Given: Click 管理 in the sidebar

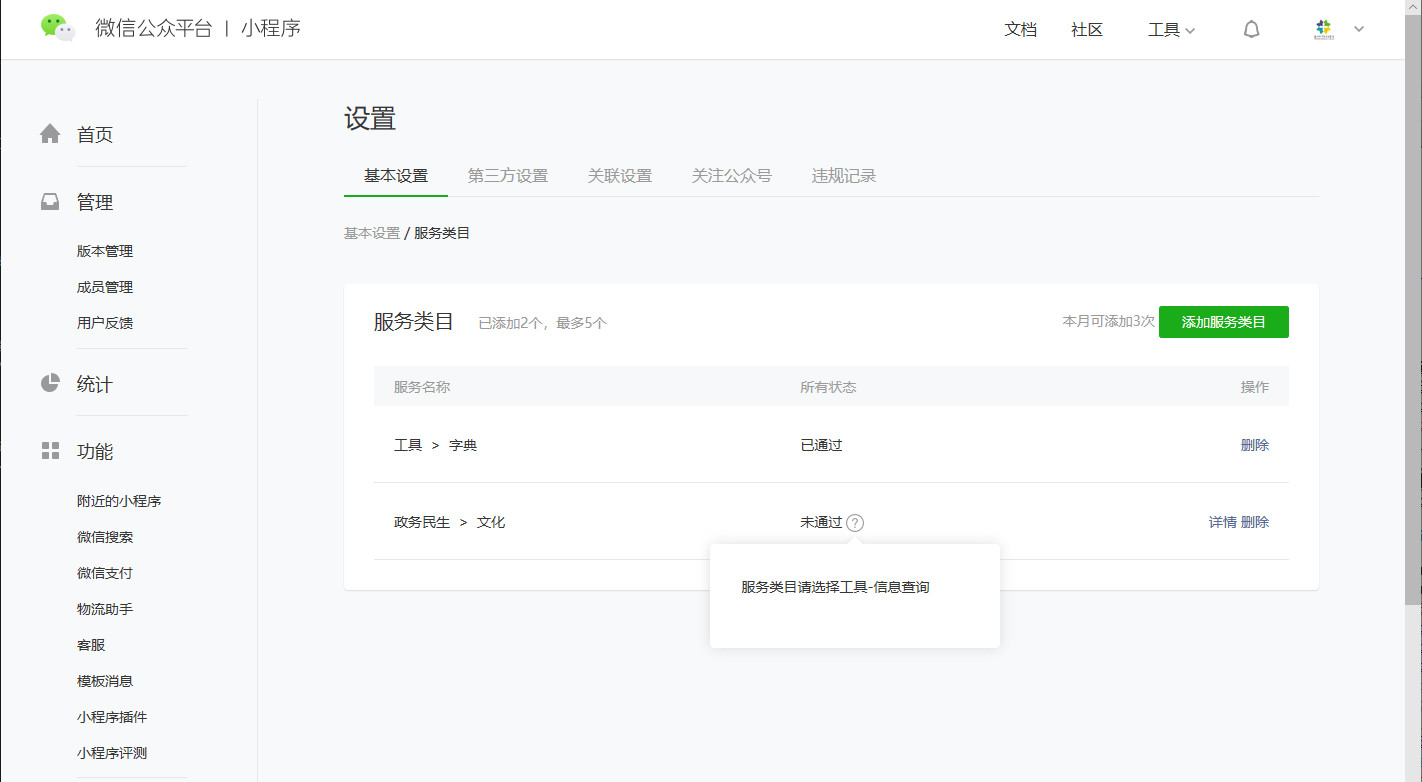Looking at the screenshot, I should tap(95, 203).
